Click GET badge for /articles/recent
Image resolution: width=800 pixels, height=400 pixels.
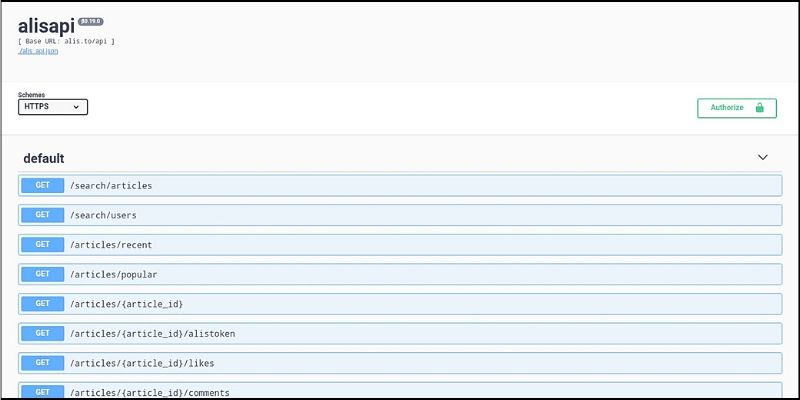(x=42, y=244)
